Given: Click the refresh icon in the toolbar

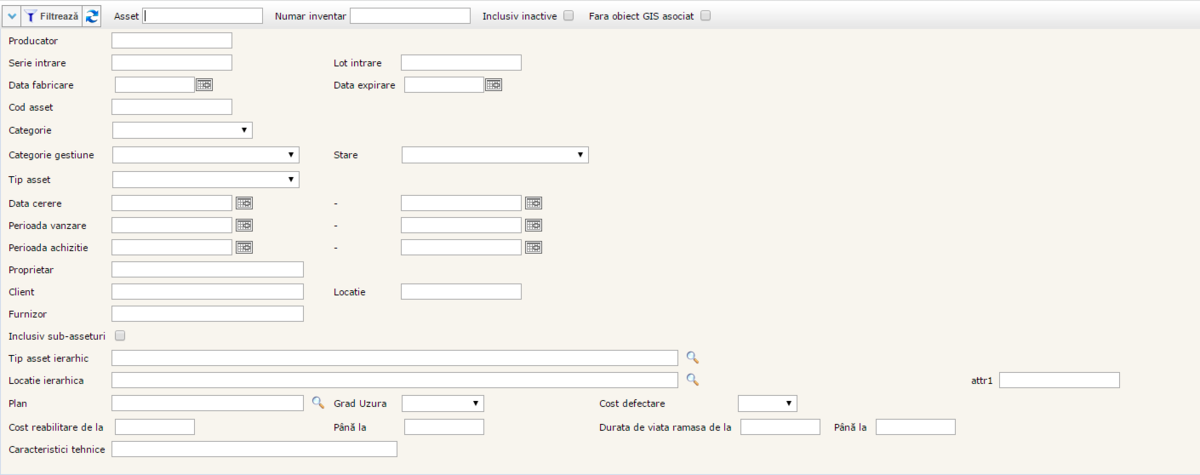Looking at the screenshot, I should [92, 16].
